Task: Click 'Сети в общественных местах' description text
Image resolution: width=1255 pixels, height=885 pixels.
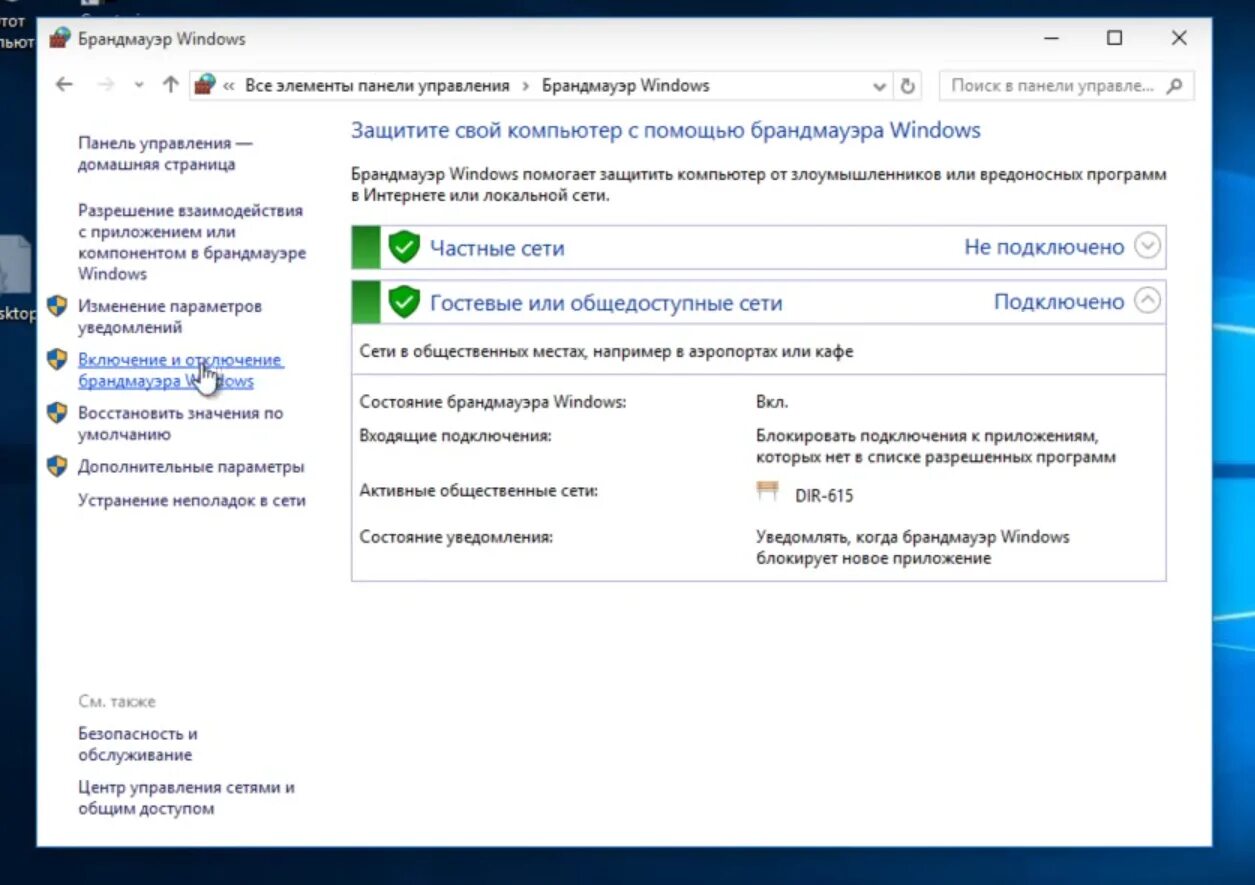Action: (x=606, y=352)
